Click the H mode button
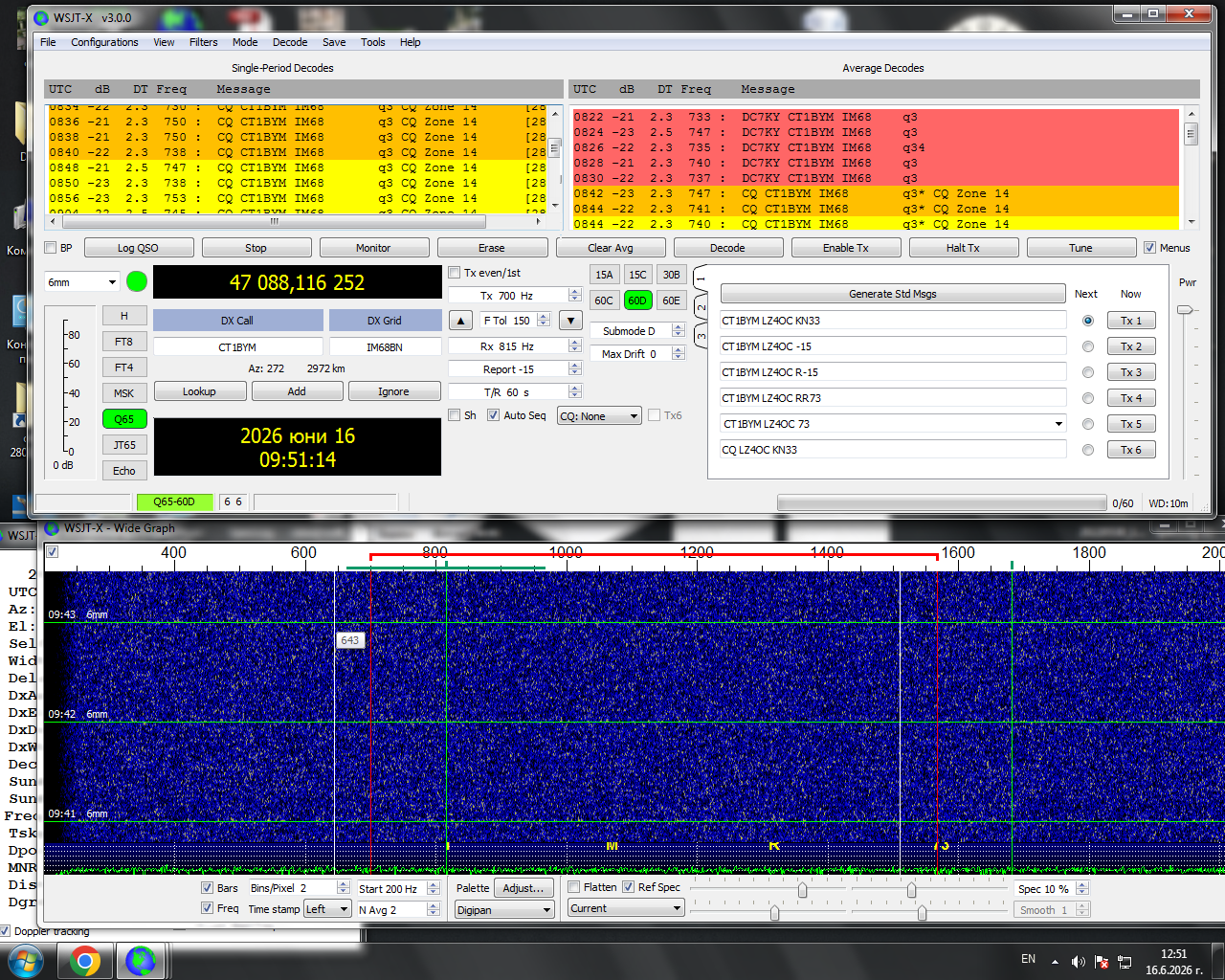Viewport: 1225px width, 980px height. [124, 316]
